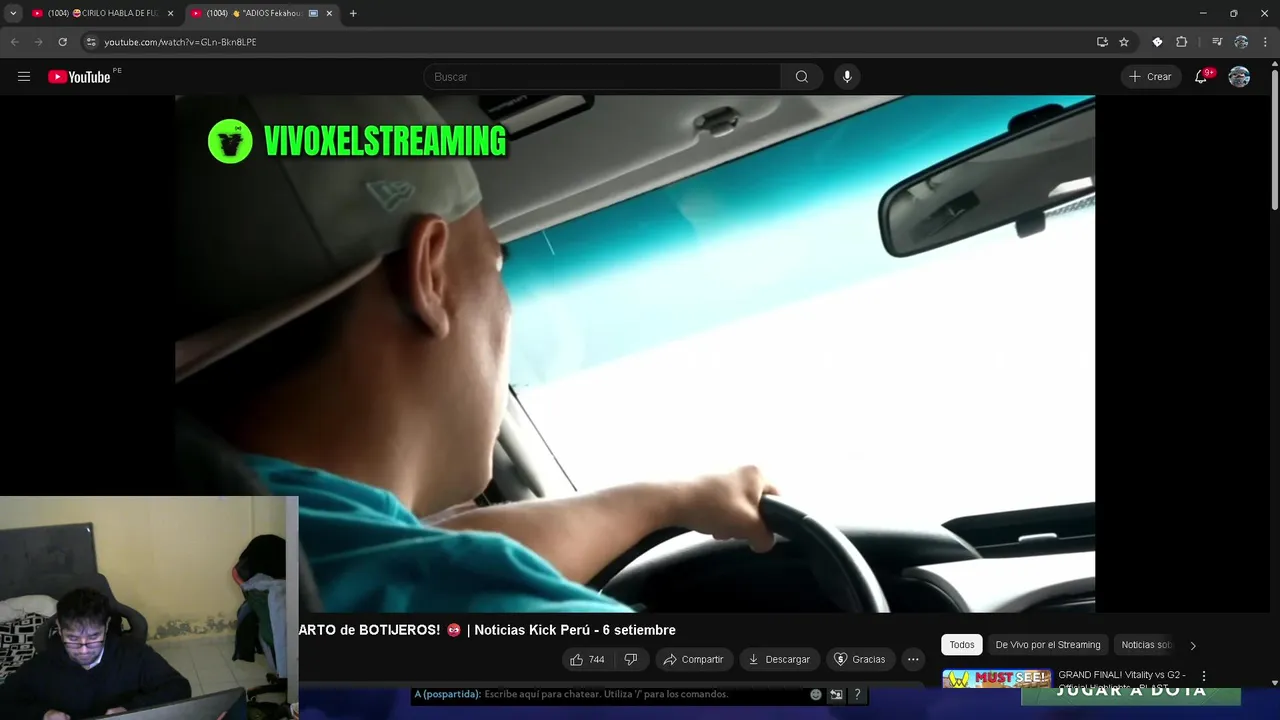Screen dimensions: 1280x720
Task: Open the Crear create menu
Action: [1150, 77]
